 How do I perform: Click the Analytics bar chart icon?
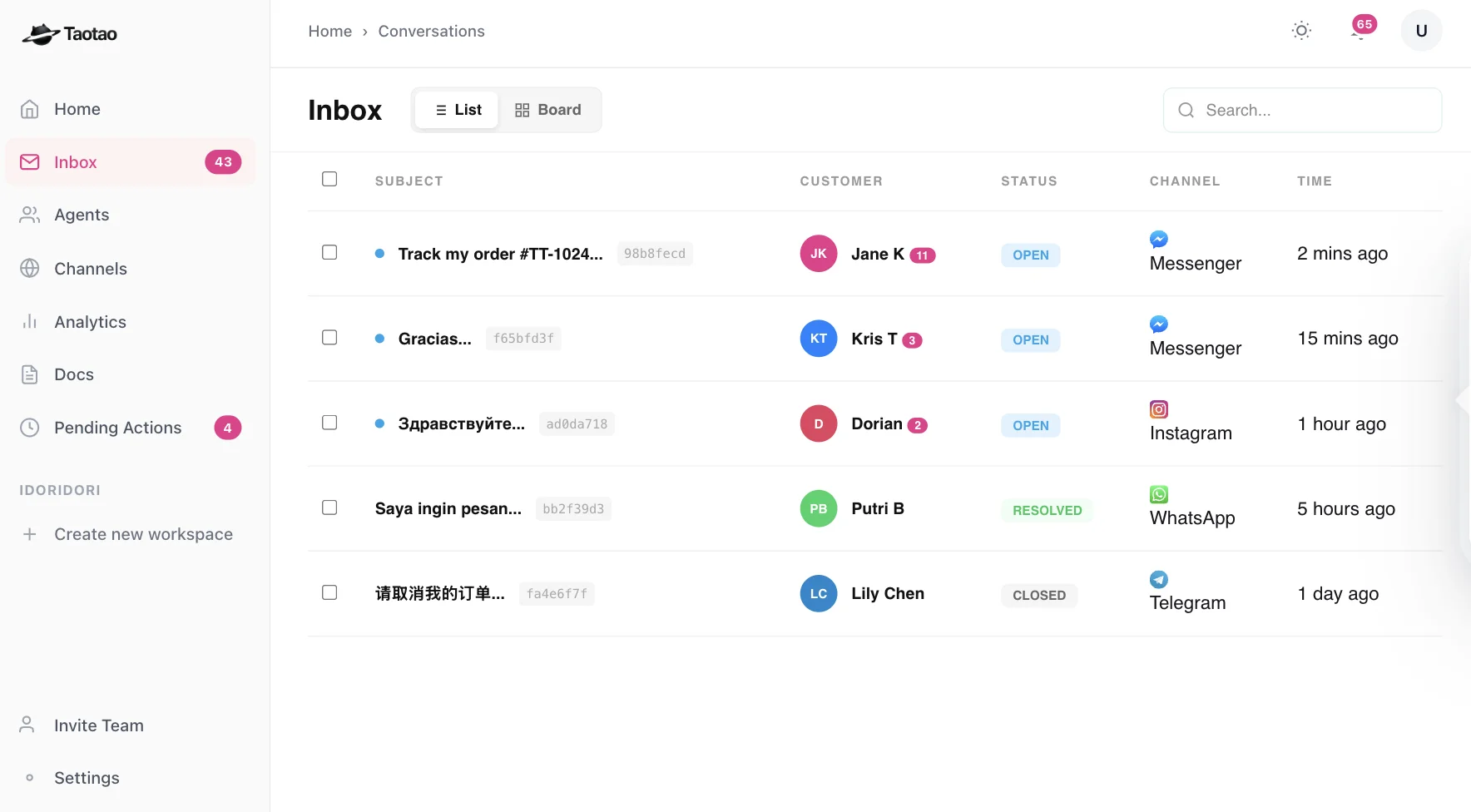[30, 321]
